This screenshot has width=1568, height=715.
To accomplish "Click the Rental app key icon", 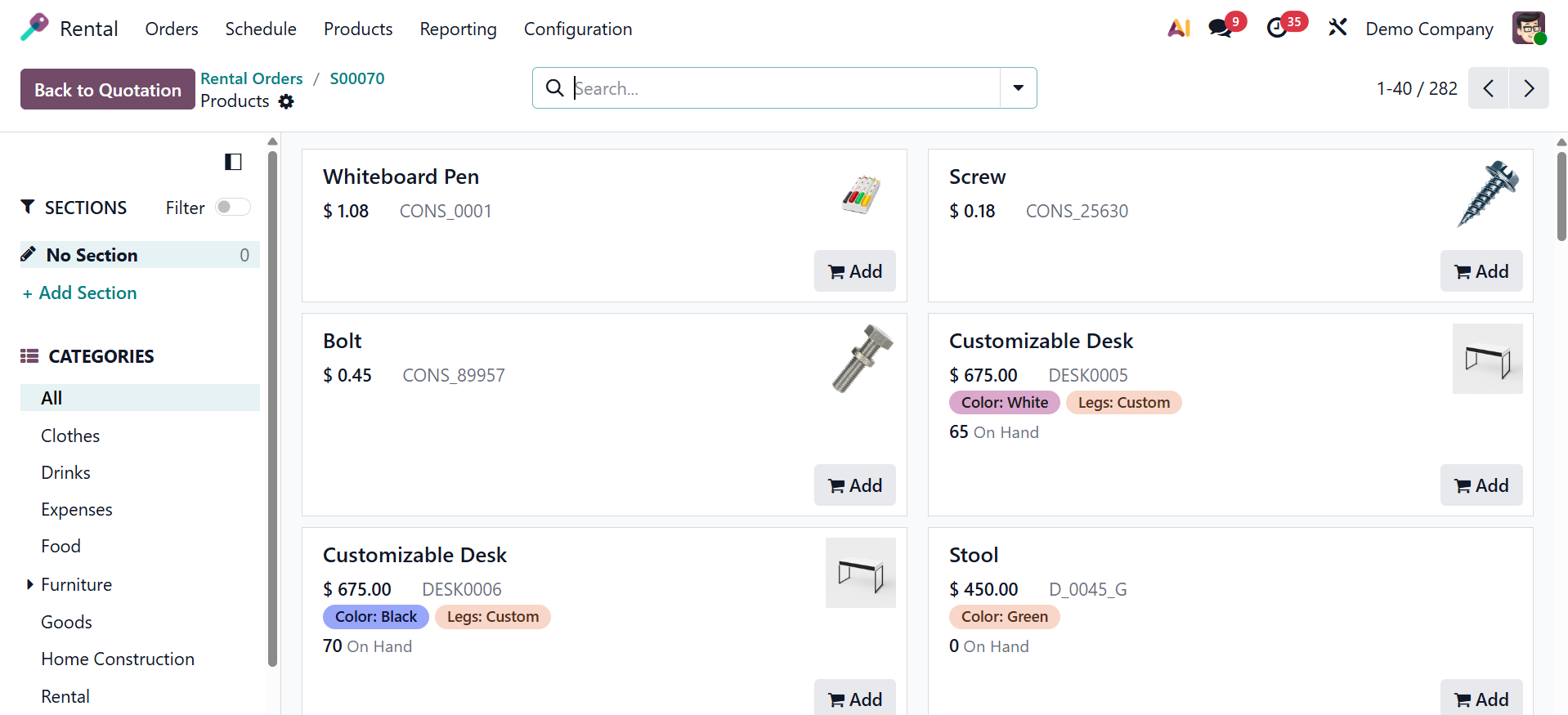I will tap(34, 28).
